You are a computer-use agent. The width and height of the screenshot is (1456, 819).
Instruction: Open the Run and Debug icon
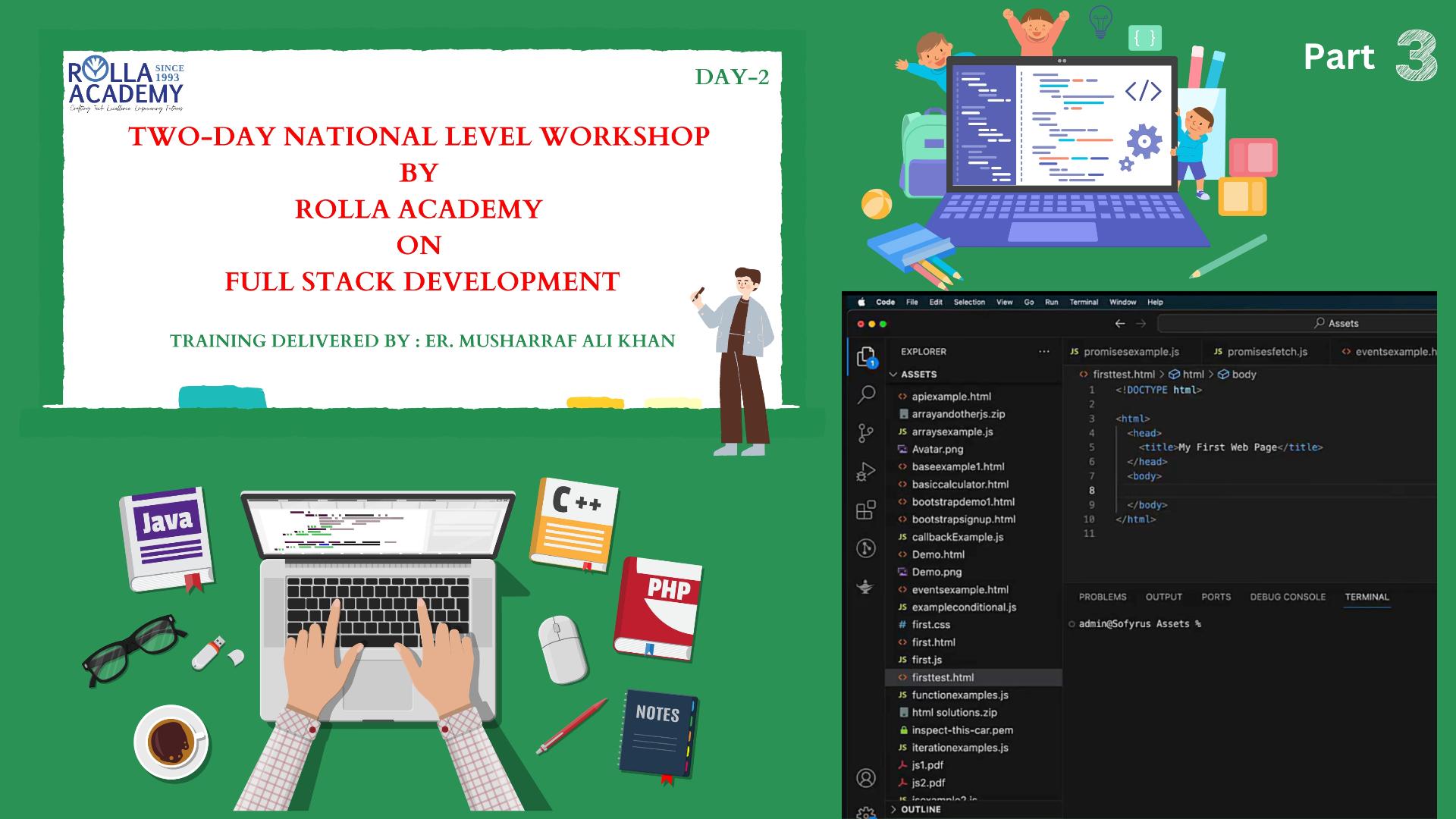pyautogui.click(x=866, y=472)
